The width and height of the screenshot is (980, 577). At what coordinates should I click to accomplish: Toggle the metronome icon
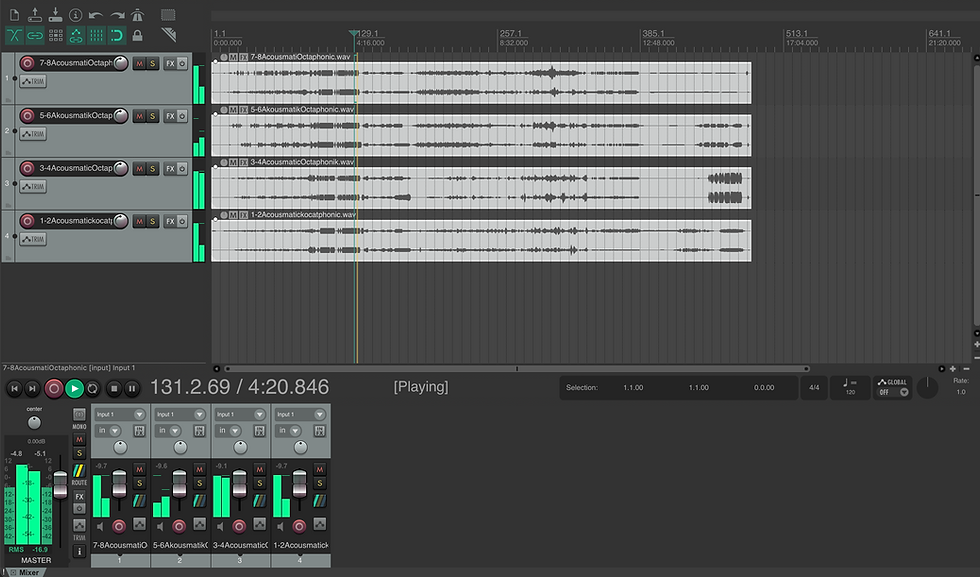pos(138,14)
